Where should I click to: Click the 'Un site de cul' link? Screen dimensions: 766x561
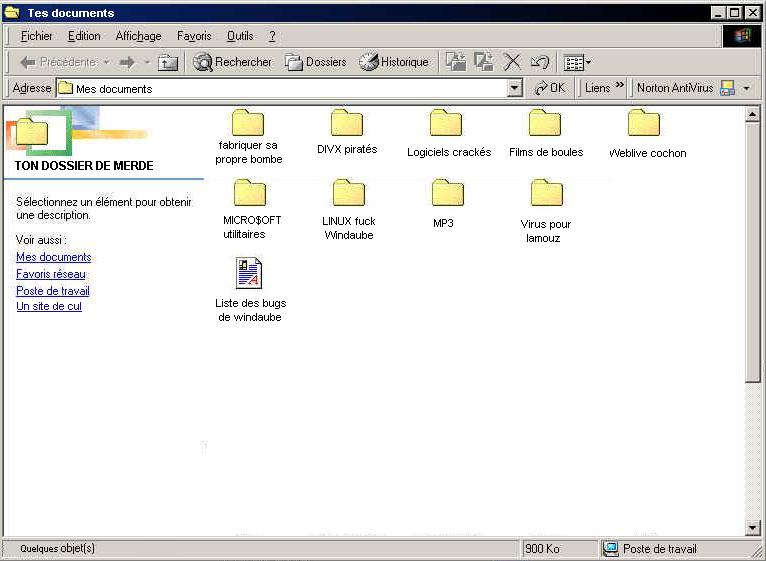pyautogui.click(x=49, y=306)
